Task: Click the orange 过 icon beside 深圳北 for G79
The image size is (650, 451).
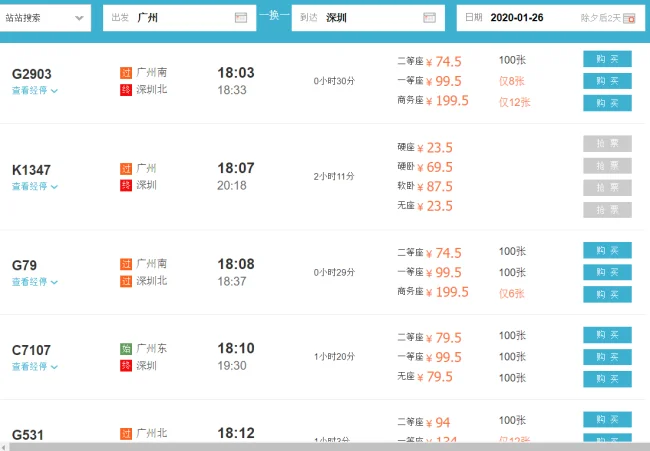Action: [x=126, y=281]
